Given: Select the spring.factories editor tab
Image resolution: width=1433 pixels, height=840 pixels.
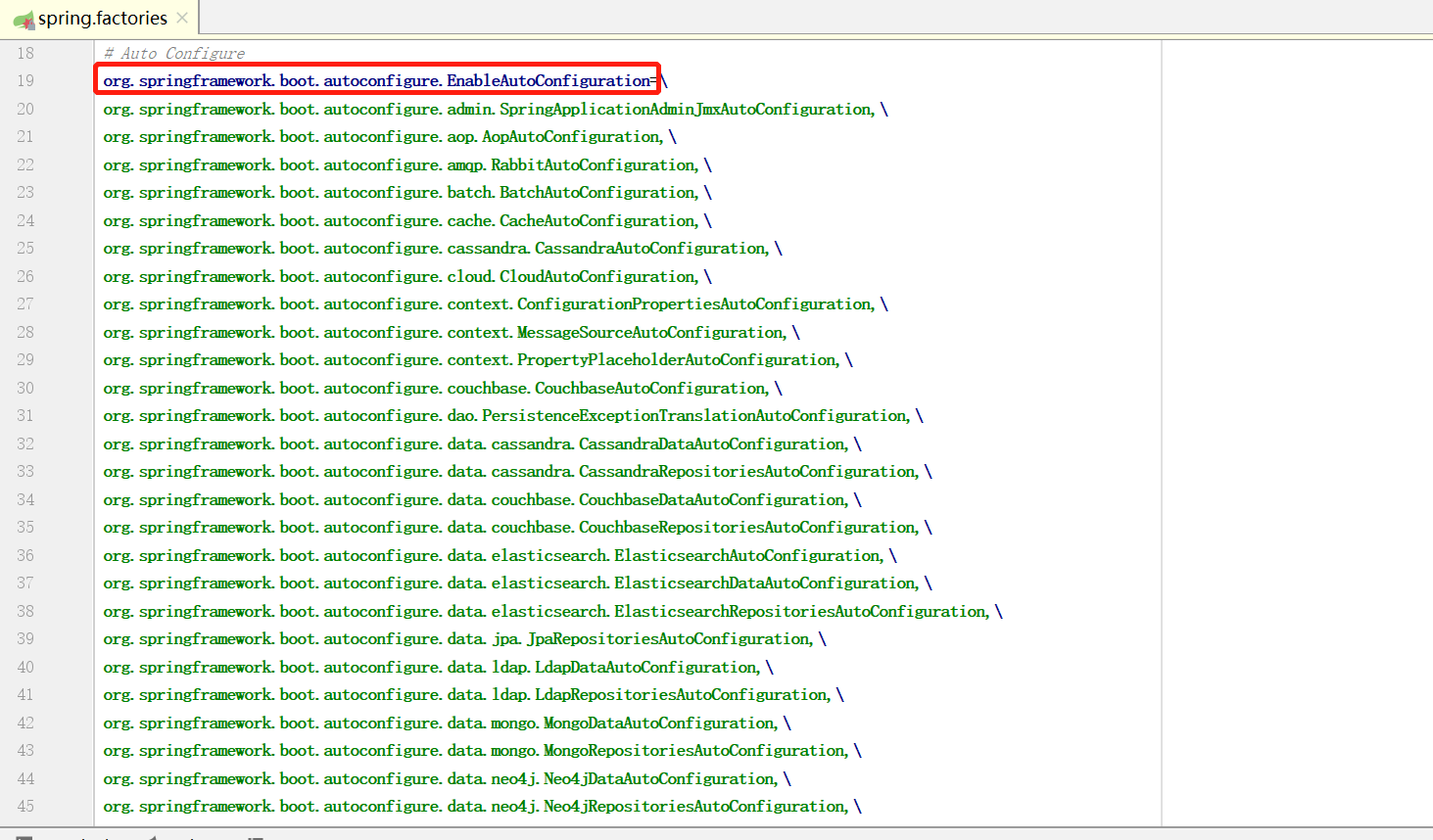Looking at the screenshot, I should pos(99,18).
